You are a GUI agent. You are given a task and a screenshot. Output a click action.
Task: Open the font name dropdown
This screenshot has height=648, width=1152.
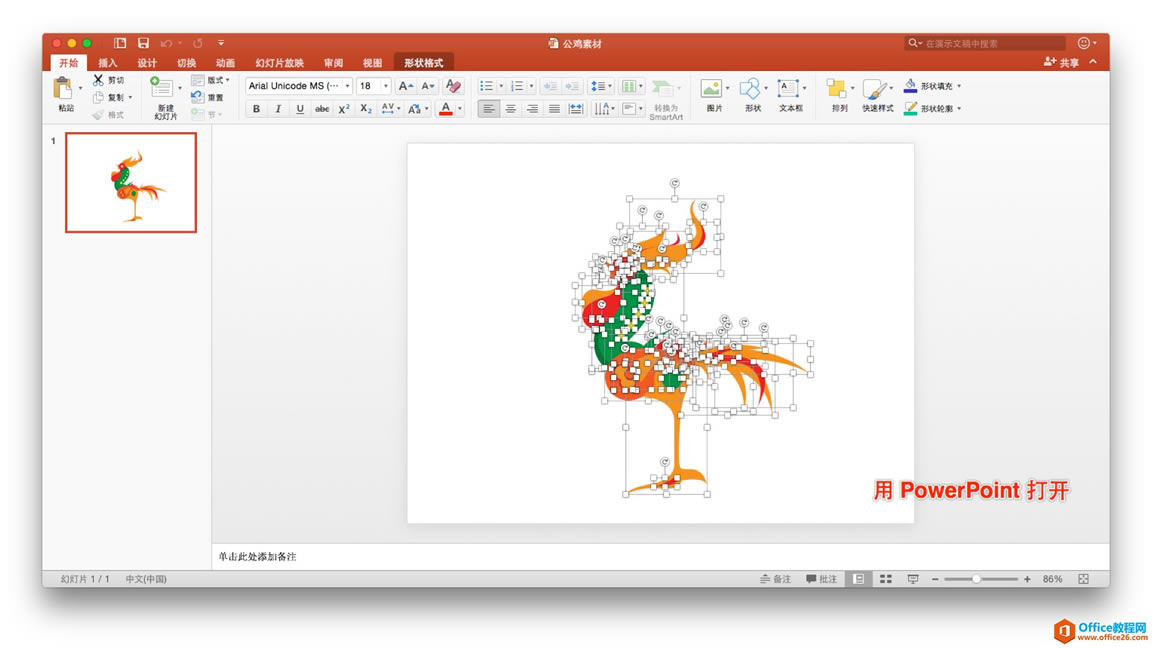(x=347, y=87)
